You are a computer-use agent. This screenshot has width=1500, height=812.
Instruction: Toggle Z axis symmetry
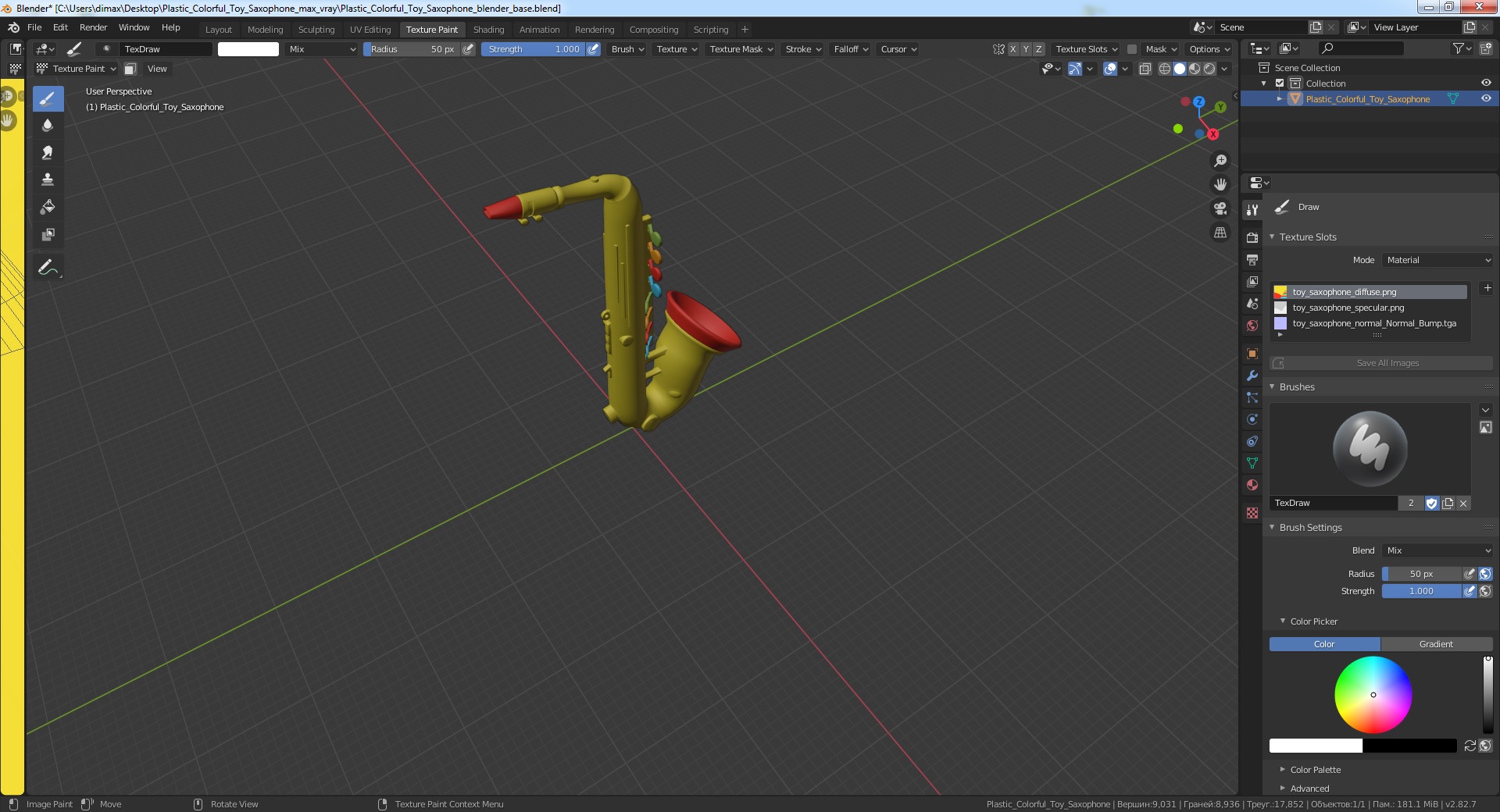tap(1038, 49)
